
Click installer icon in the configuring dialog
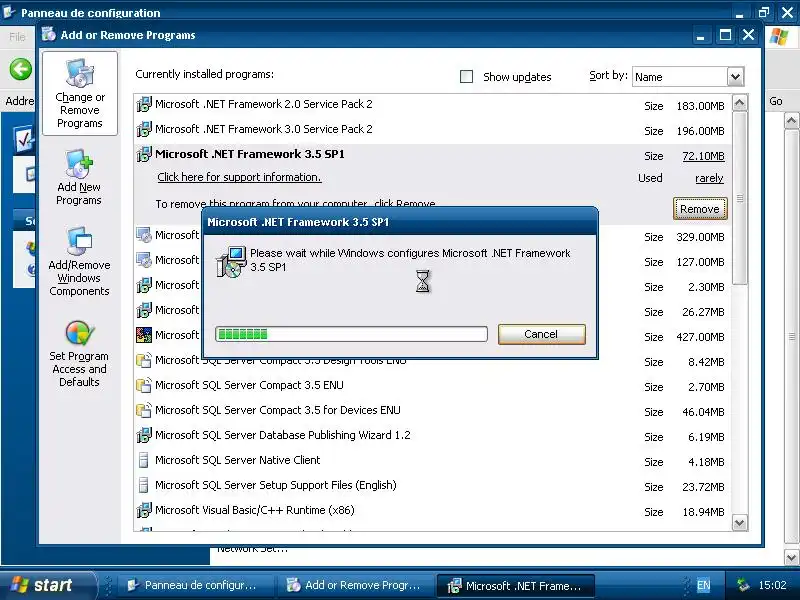[231, 262]
